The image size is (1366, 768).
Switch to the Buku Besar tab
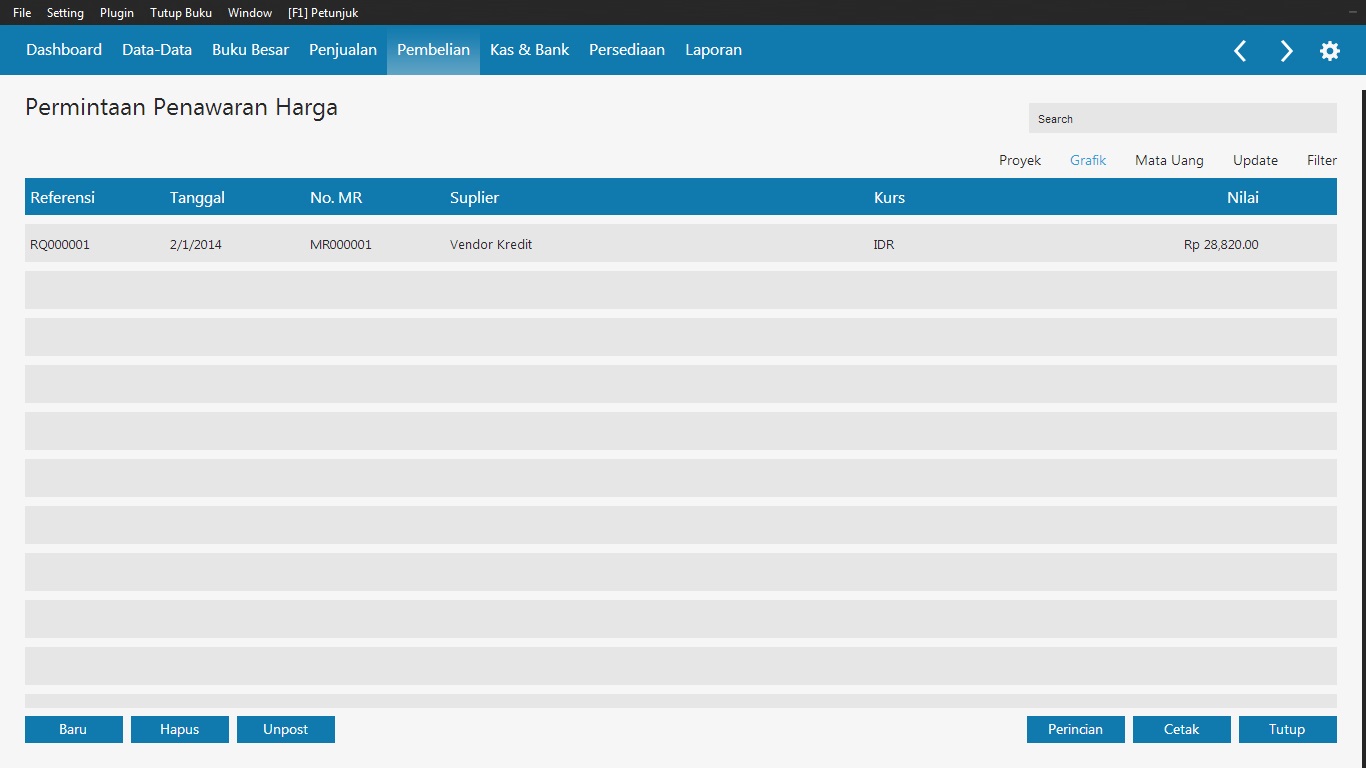tap(250, 50)
